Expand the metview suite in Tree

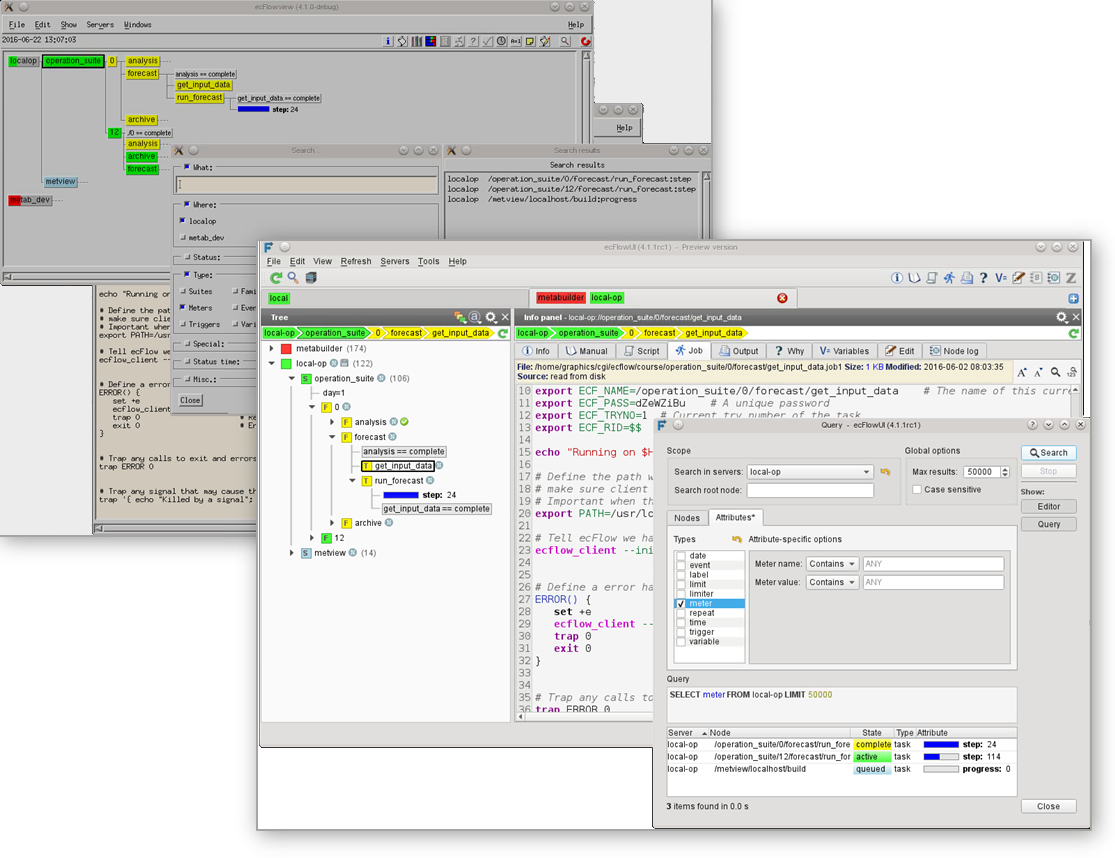[x=292, y=553]
